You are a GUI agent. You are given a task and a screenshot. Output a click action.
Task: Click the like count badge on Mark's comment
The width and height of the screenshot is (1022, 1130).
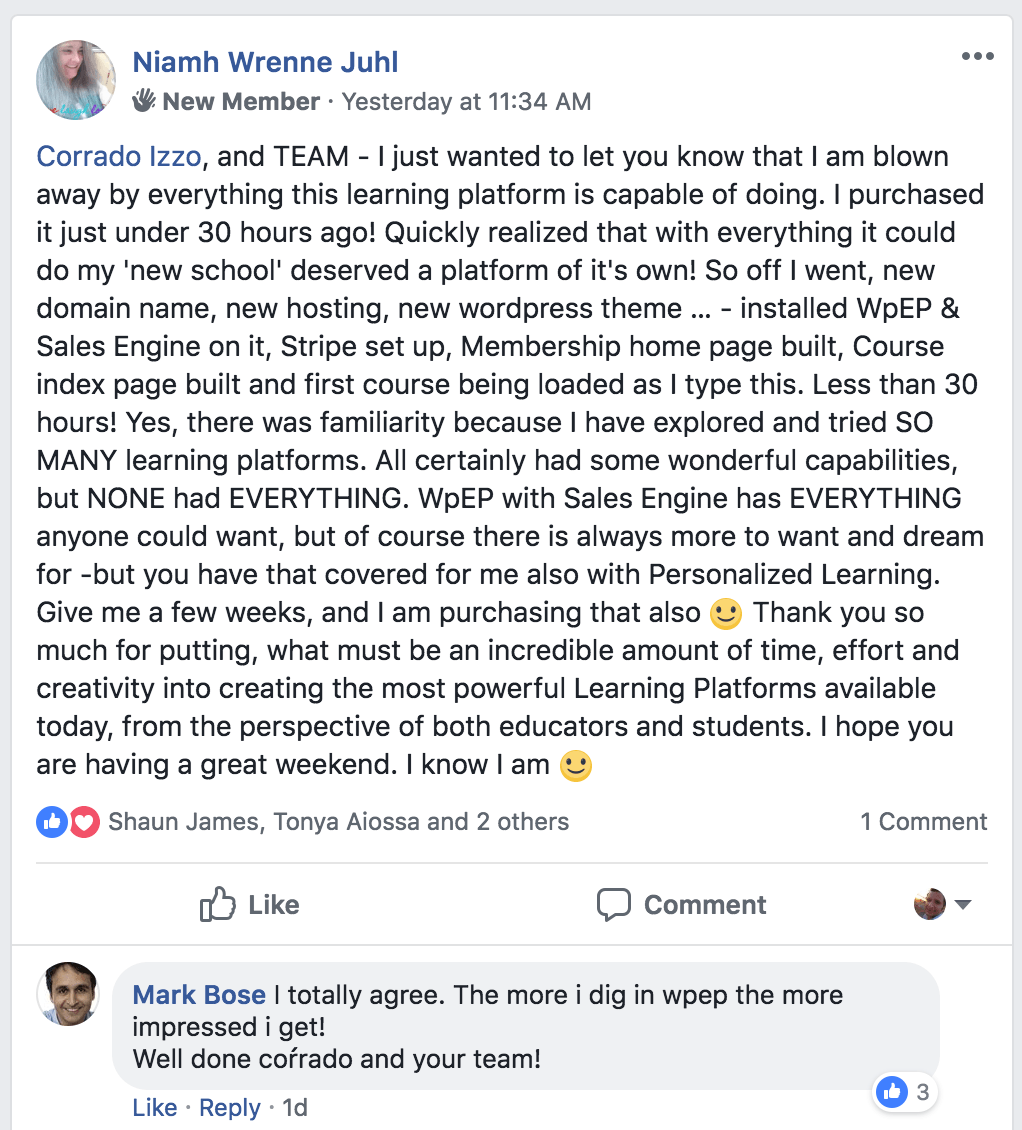[907, 1092]
